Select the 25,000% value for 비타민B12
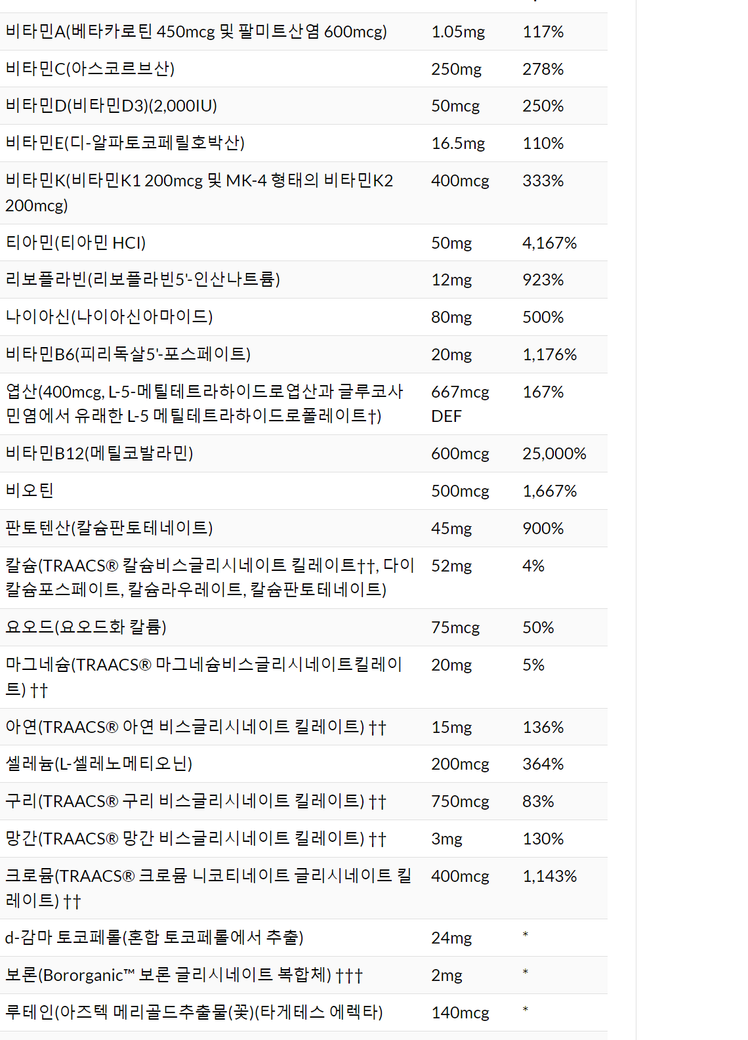The width and height of the screenshot is (748, 1040). coord(554,454)
